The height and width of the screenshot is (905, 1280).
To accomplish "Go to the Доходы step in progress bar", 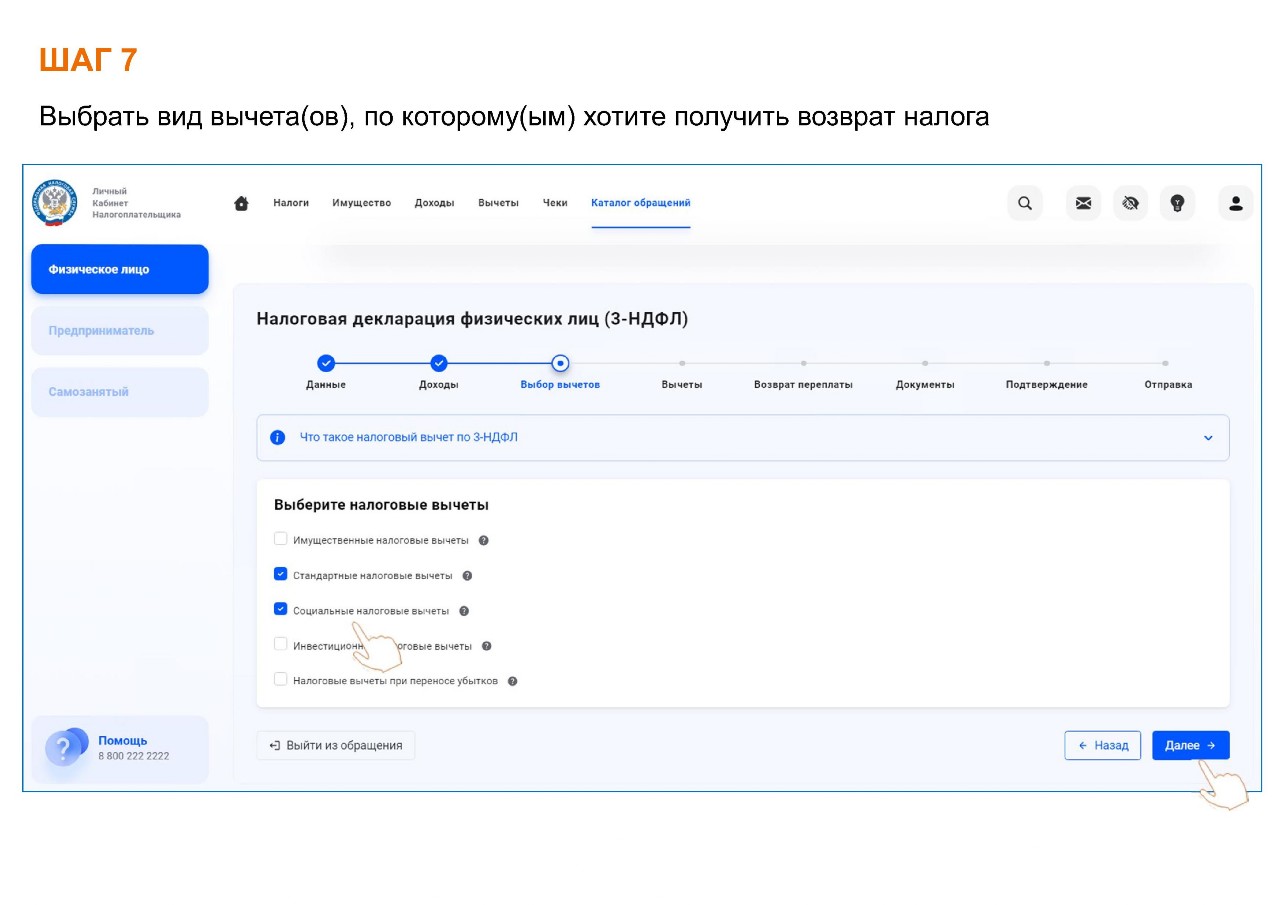I will click(438, 364).
